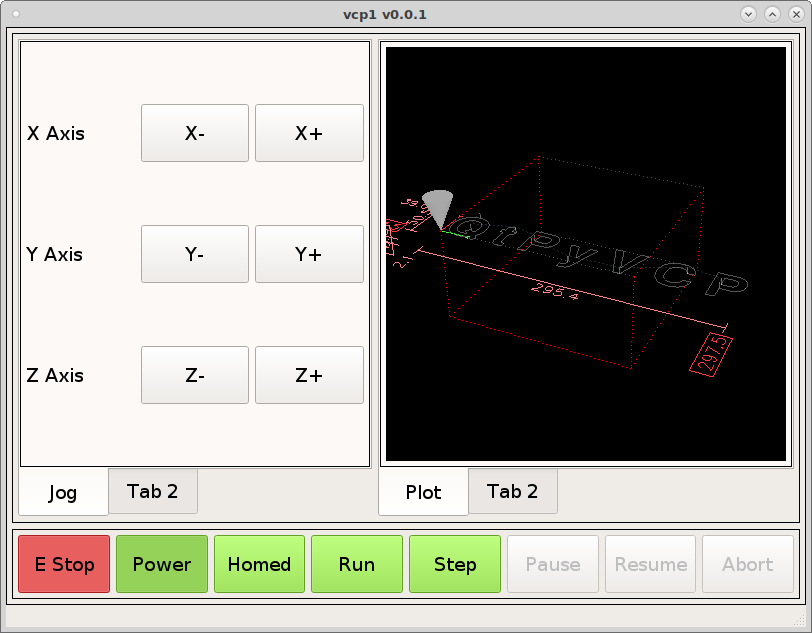This screenshot has height=633, width=812.
Task: Click the Y+ jog button
Action: tap(309, 254)
